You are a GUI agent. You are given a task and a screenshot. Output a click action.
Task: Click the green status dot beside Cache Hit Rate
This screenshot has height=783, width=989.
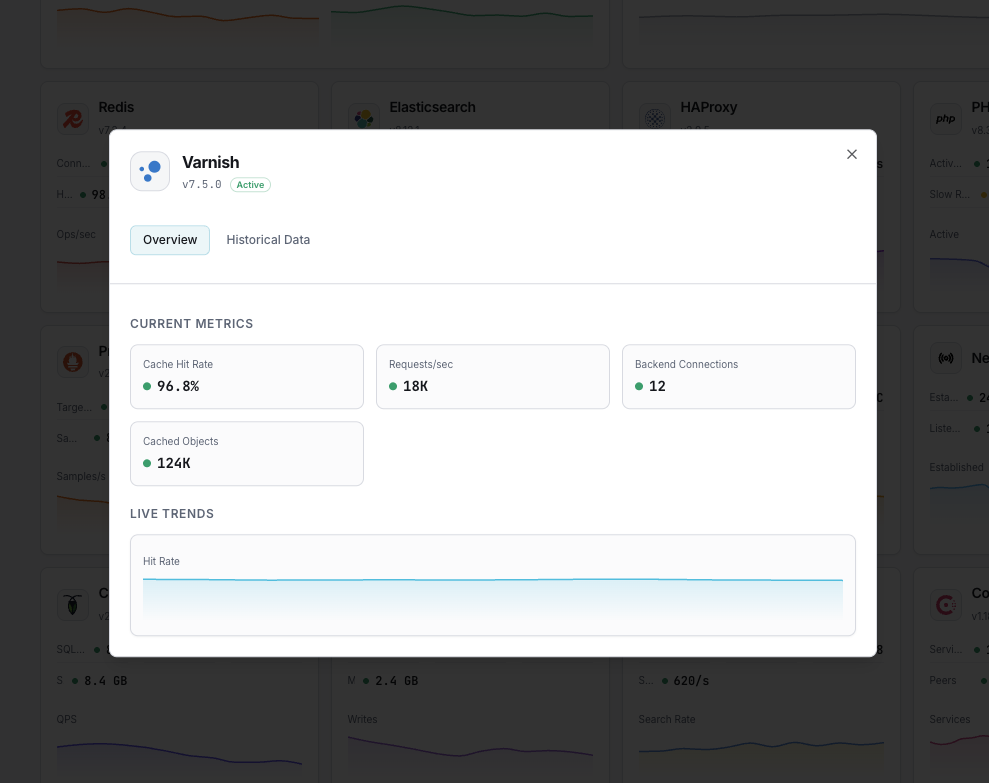(x=147, y=386)
